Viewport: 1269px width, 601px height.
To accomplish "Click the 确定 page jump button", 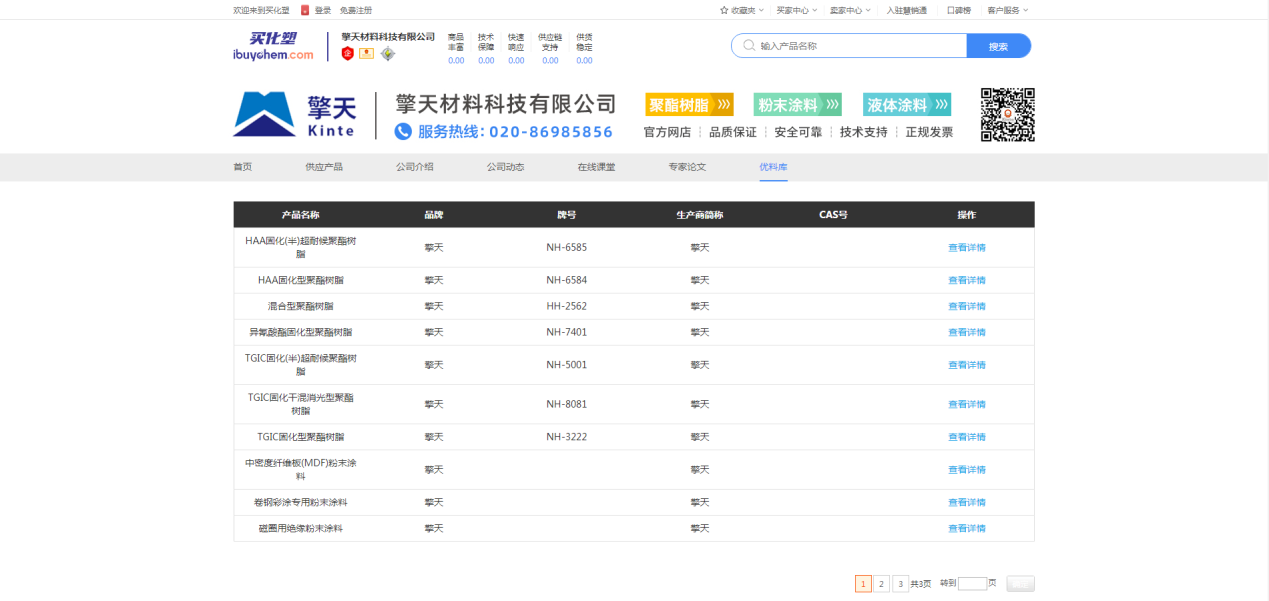I will 1021,583.
